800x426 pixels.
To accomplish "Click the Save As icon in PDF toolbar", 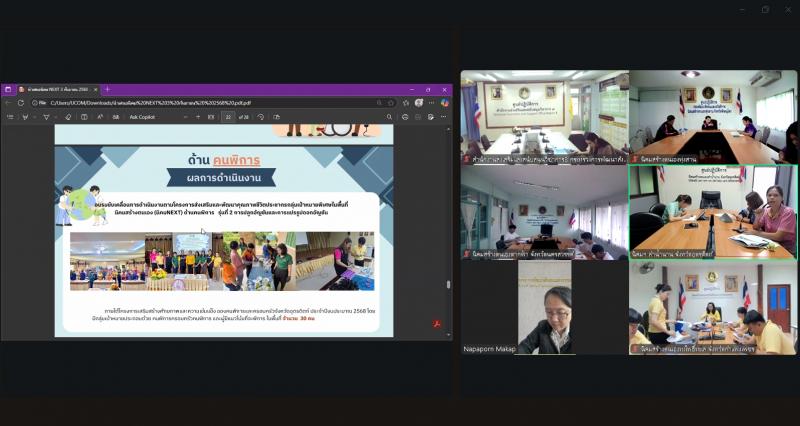I will [431, 117].
